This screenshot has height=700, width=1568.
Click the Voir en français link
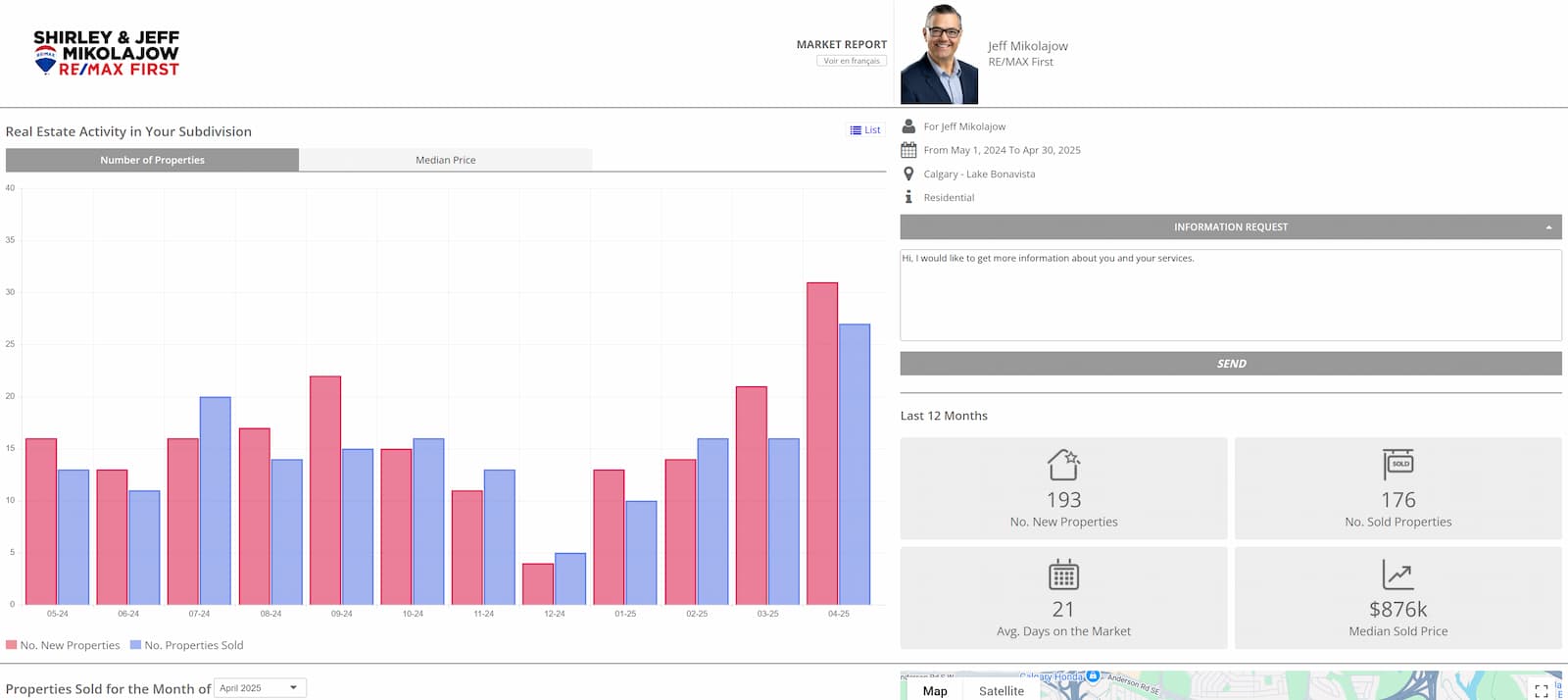(852, 61)
